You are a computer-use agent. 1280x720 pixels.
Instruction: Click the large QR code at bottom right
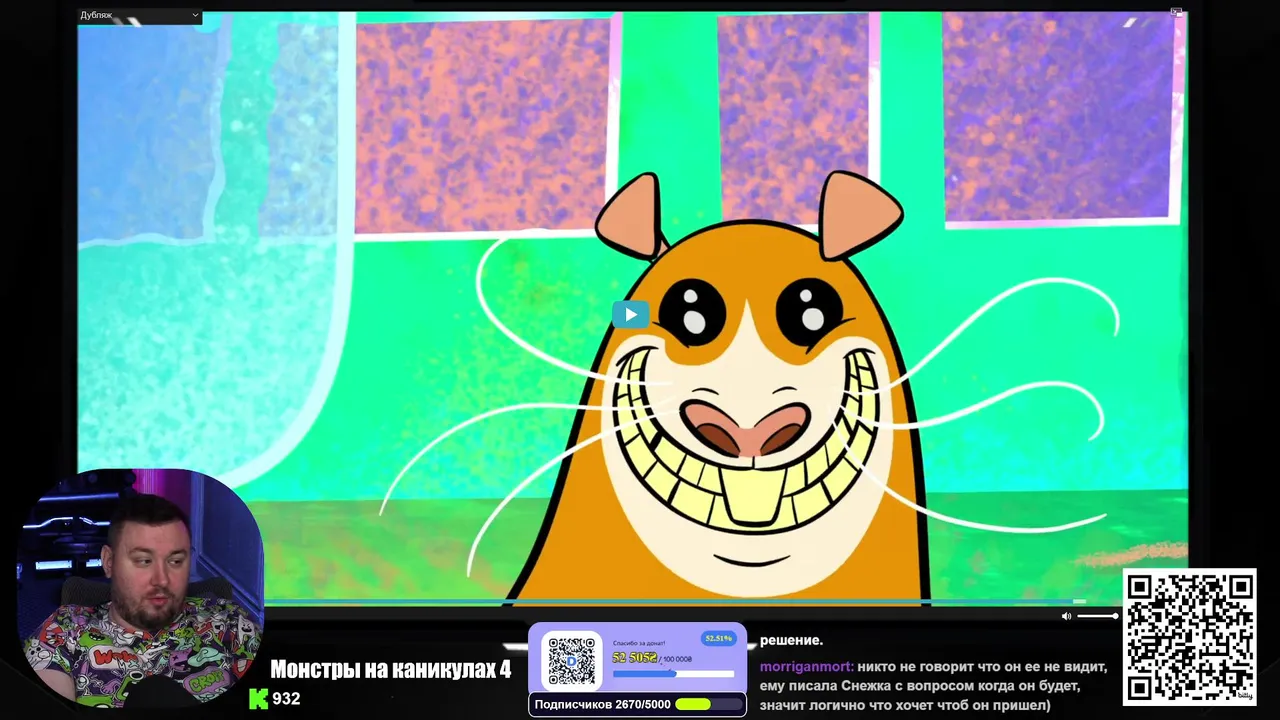pos(1190,636)
